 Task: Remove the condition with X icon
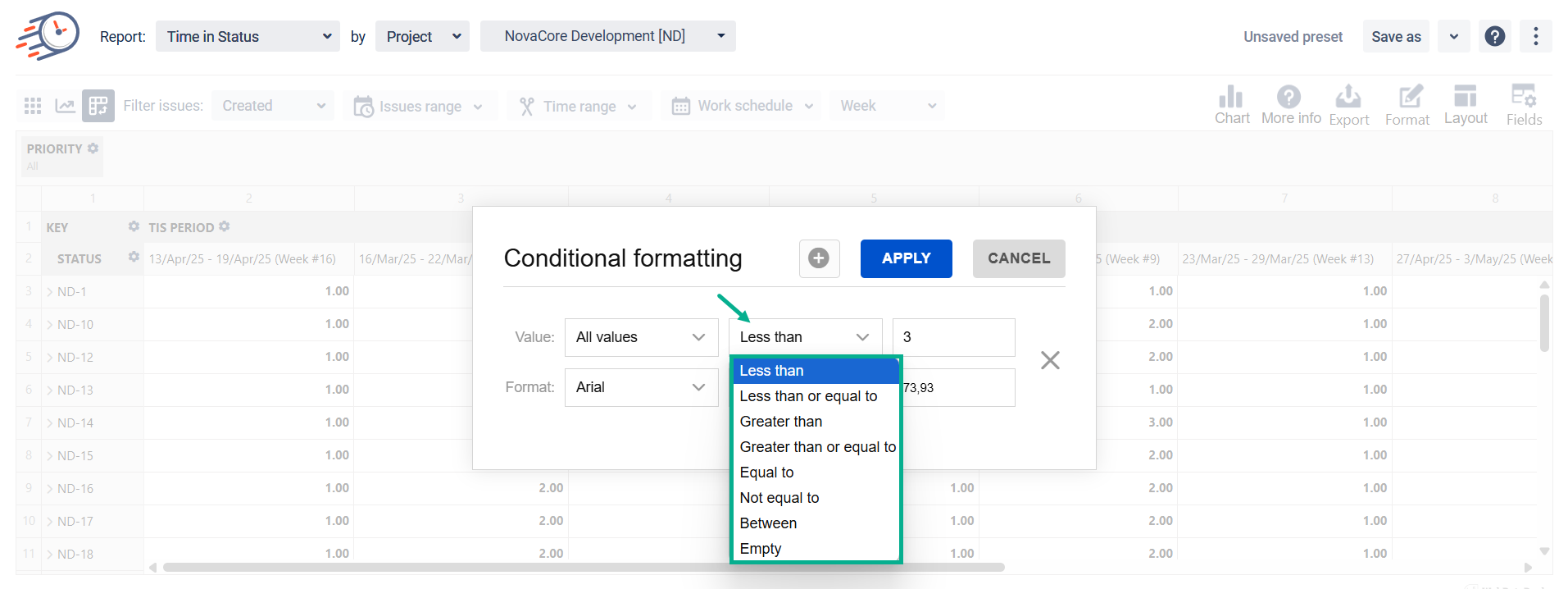click(x=1050, y=360)
